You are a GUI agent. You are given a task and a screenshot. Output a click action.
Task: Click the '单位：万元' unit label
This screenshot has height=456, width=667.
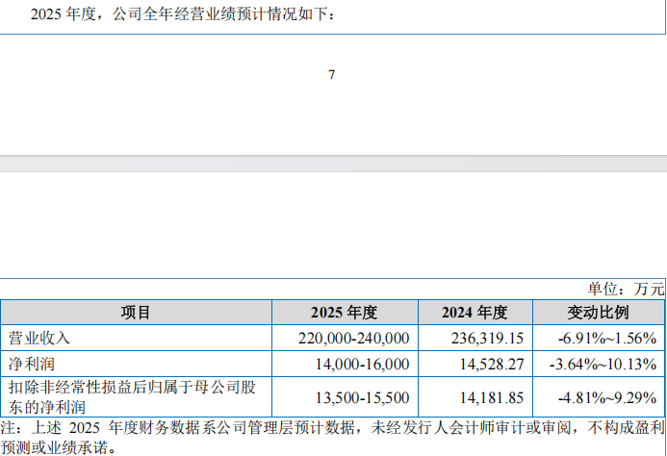629,289
